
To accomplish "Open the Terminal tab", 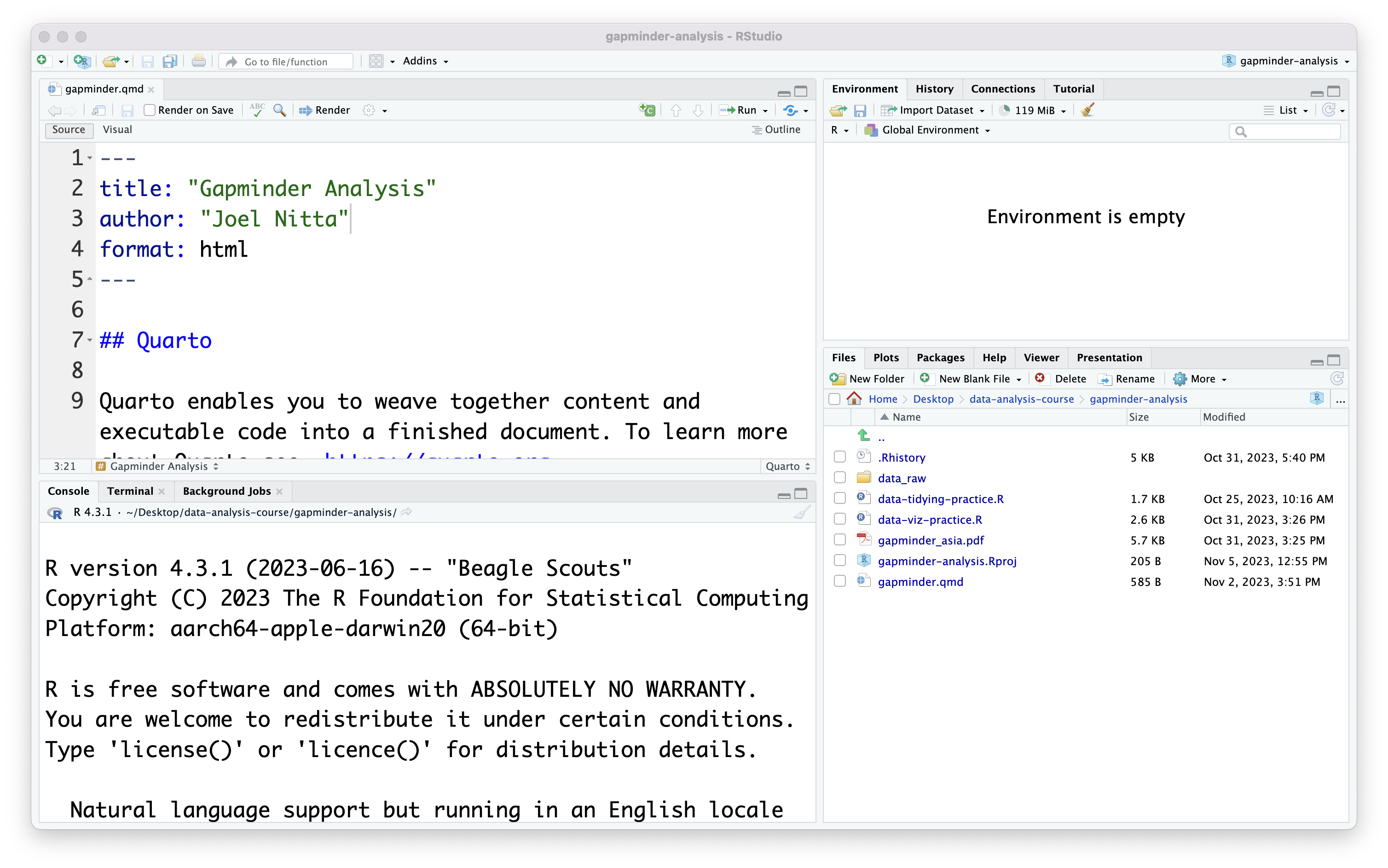I will (x=130, y=492).
